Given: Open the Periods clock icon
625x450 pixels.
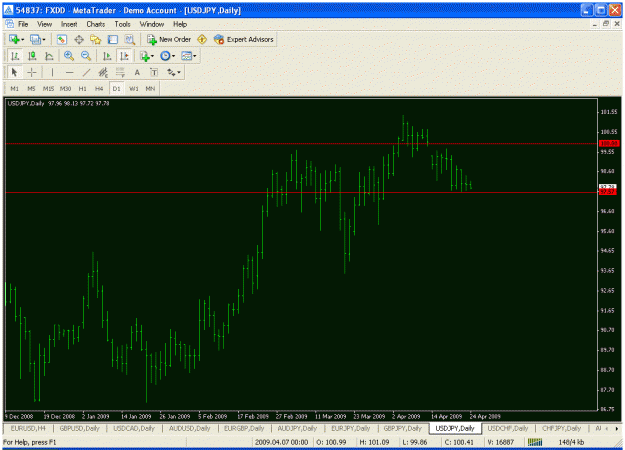Looking at the screenshot, I should click(165, 56).
